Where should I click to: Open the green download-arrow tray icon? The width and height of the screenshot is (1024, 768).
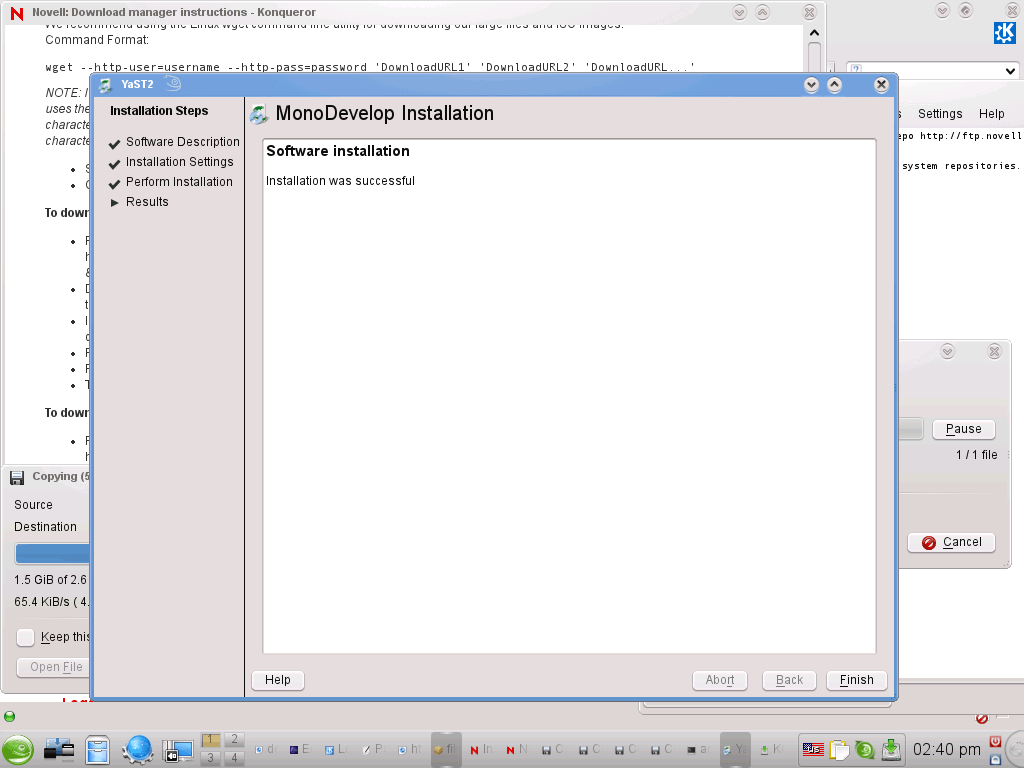(891, 750)
